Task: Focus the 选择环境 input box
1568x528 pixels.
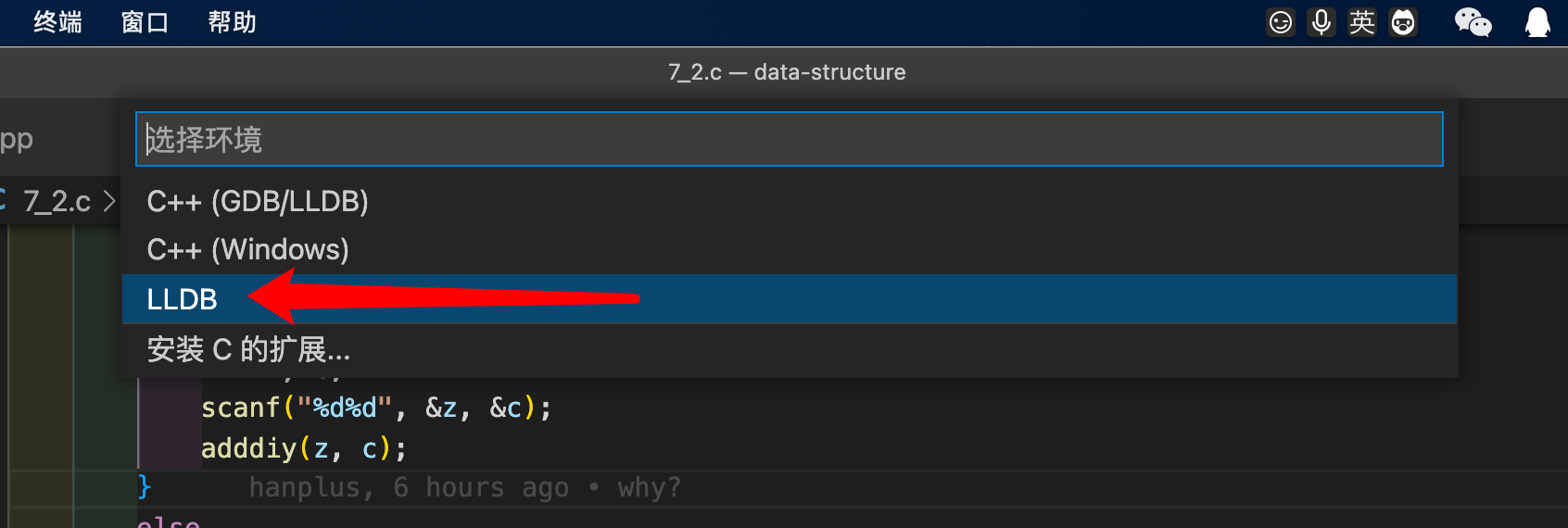Action: tap(788, 139)
